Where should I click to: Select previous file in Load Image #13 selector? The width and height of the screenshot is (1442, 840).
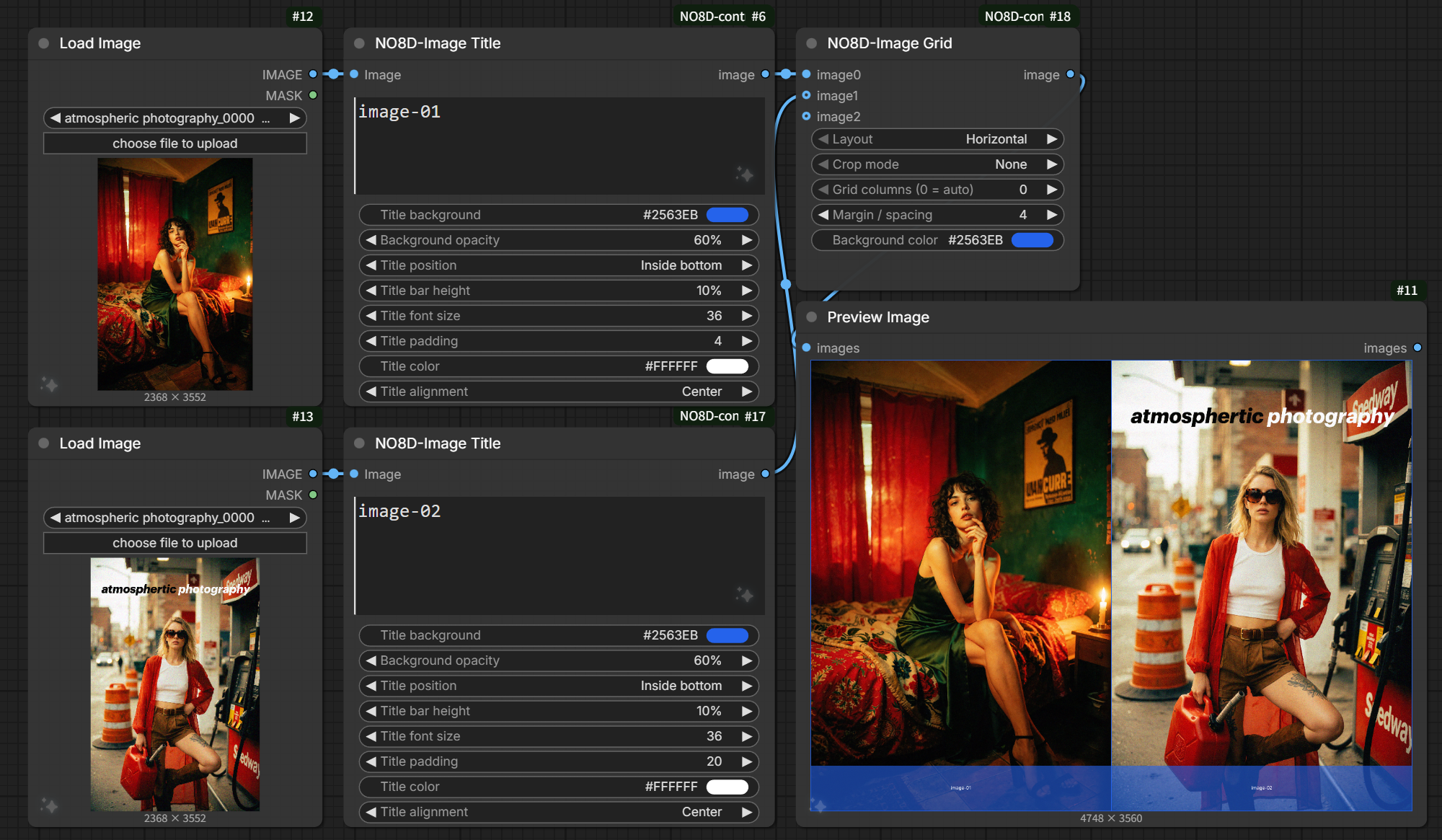[55, 518]
